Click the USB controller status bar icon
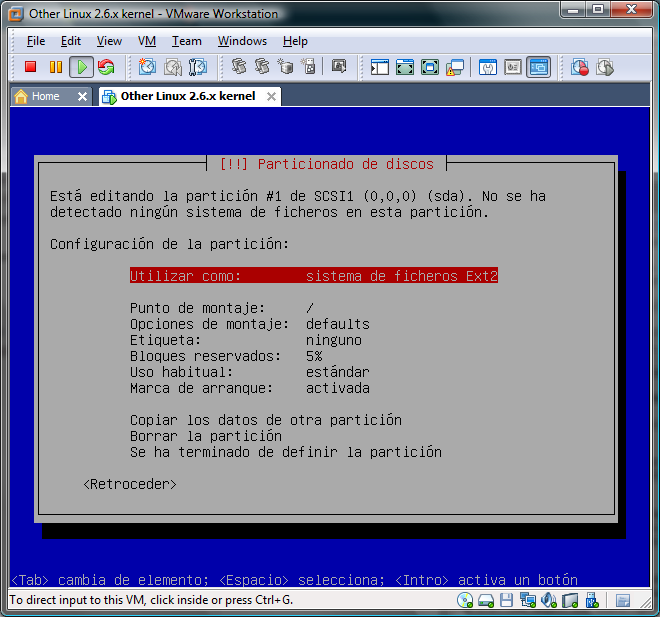 pyautogui.click(x=592, y=600)
